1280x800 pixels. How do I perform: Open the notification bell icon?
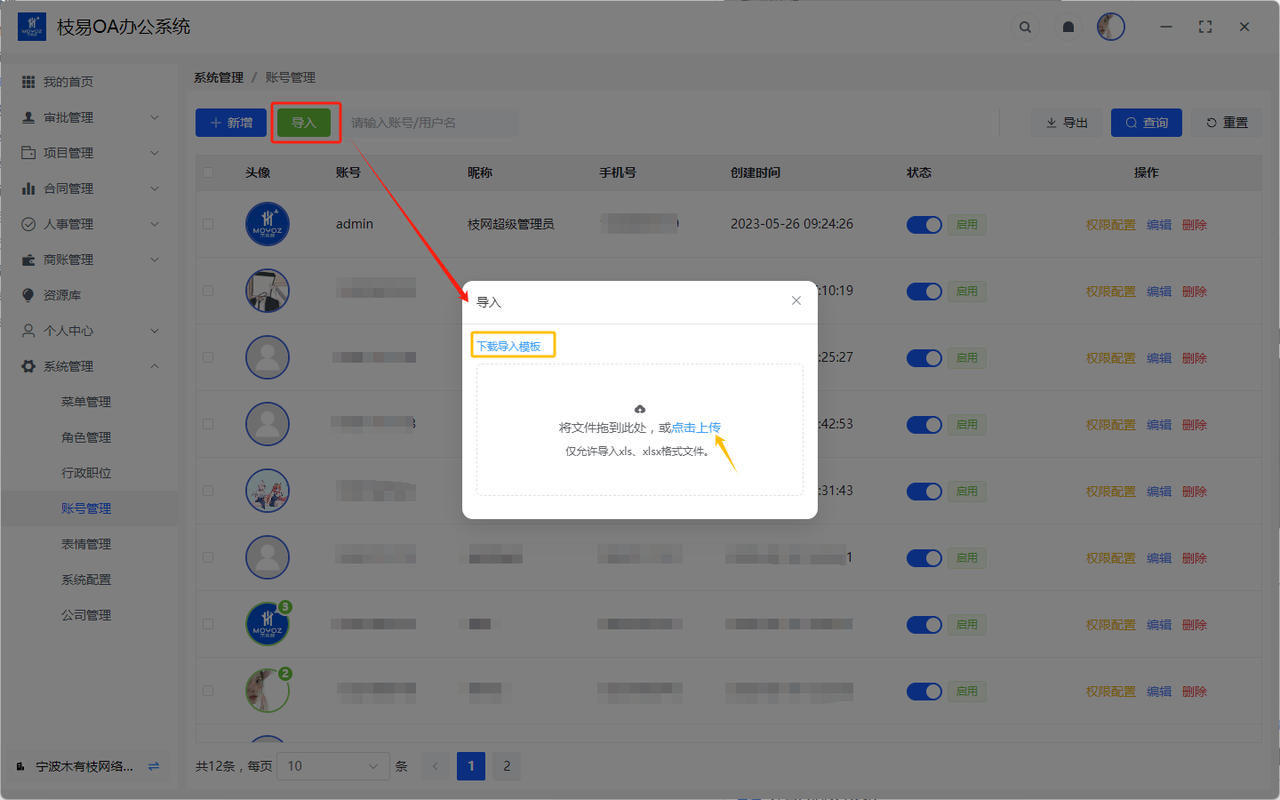pos(1068,27)
